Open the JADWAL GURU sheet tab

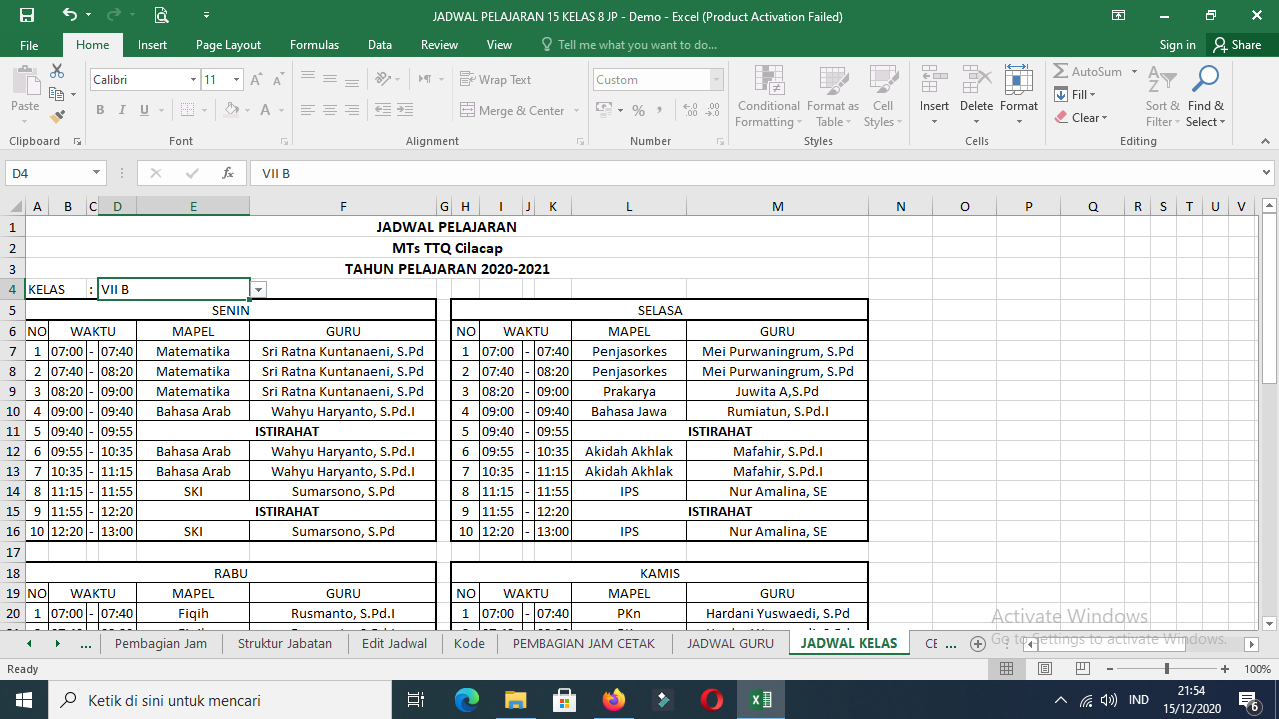coord(730,643)
